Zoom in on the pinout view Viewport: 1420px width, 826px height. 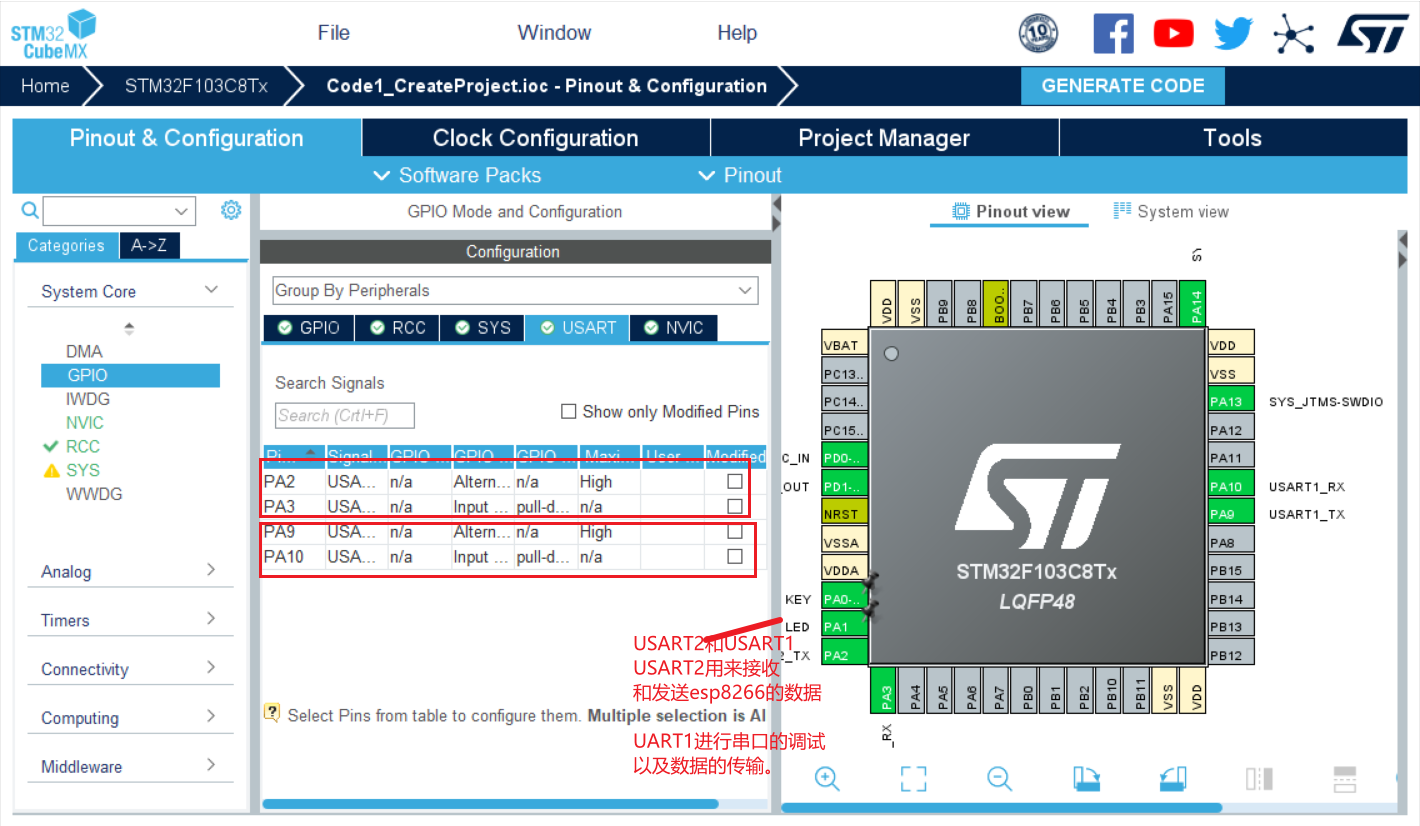827,778
